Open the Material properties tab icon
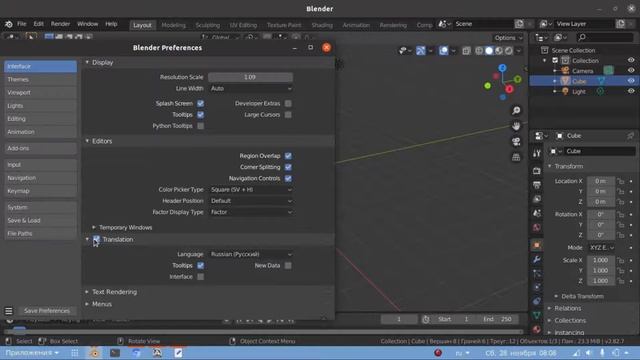The height and width of the screenshot is (360, 640). click(537, 329)
